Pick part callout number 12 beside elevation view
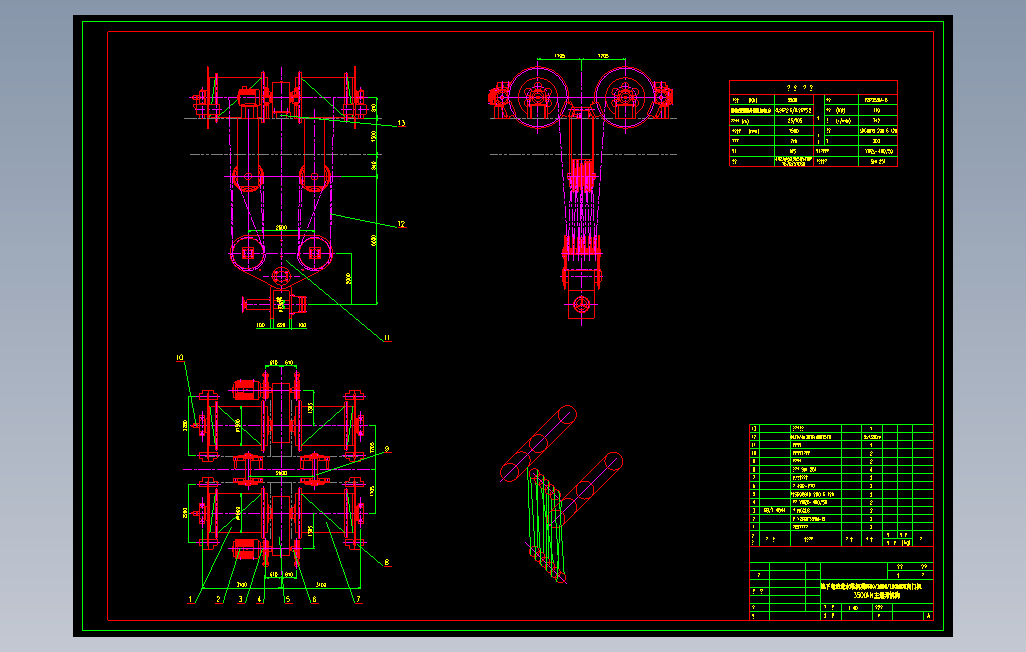Screen dimensions: 1026x652 click(x=401, y=224)
